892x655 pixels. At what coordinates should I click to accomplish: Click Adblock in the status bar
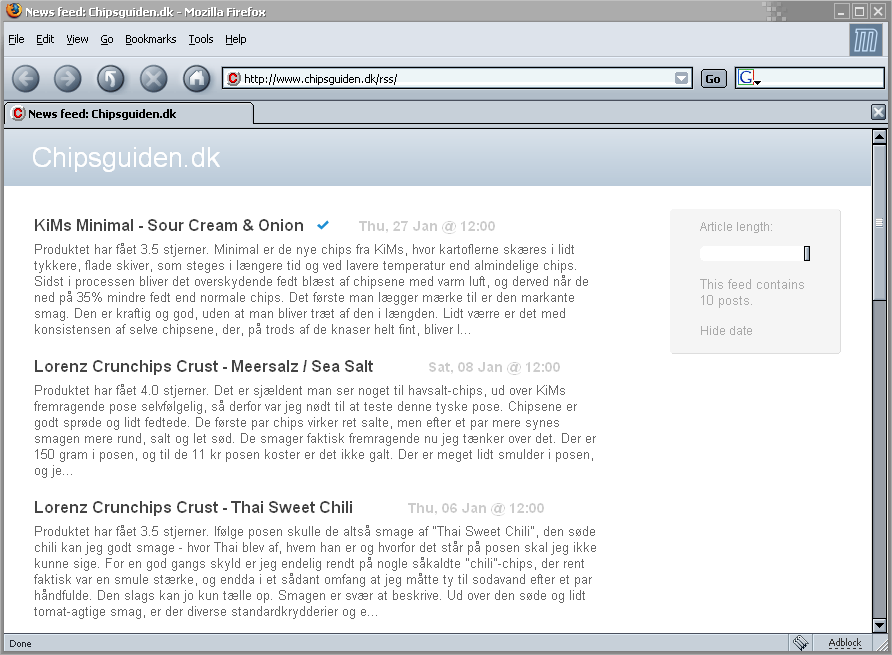tap(845, 642)
